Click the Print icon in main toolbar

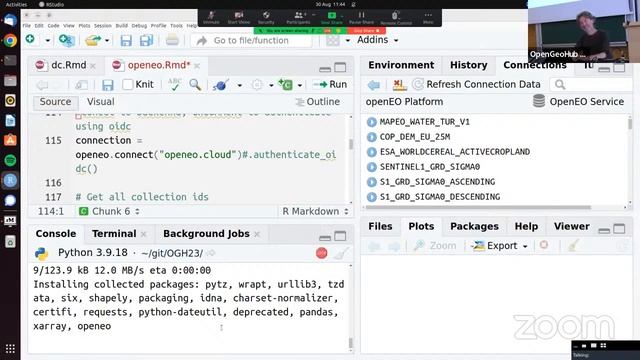coord(172,40)
